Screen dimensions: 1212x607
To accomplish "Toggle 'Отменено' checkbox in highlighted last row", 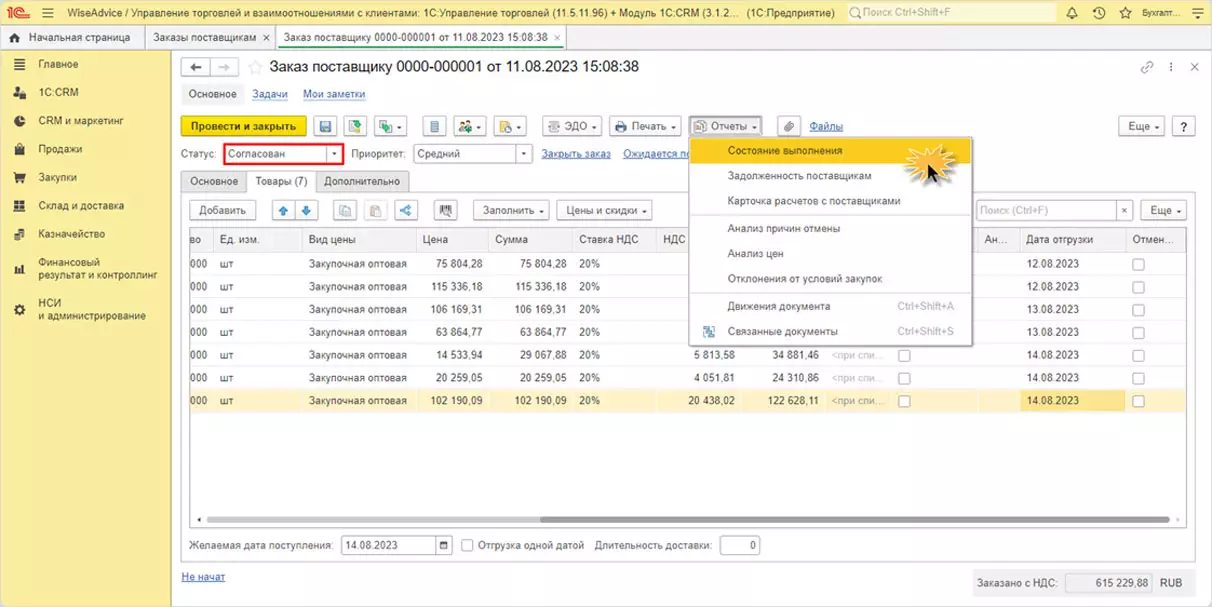I will [1138, 401].
